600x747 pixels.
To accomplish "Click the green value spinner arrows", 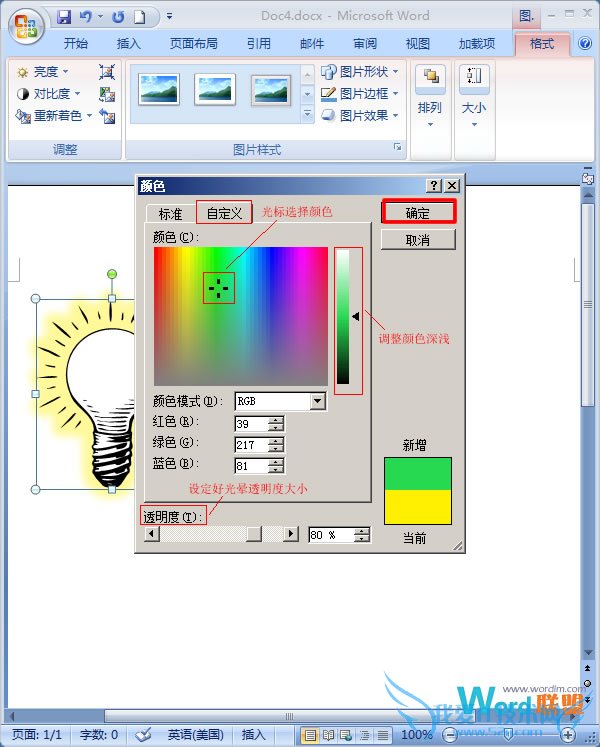I will point(276,444).
